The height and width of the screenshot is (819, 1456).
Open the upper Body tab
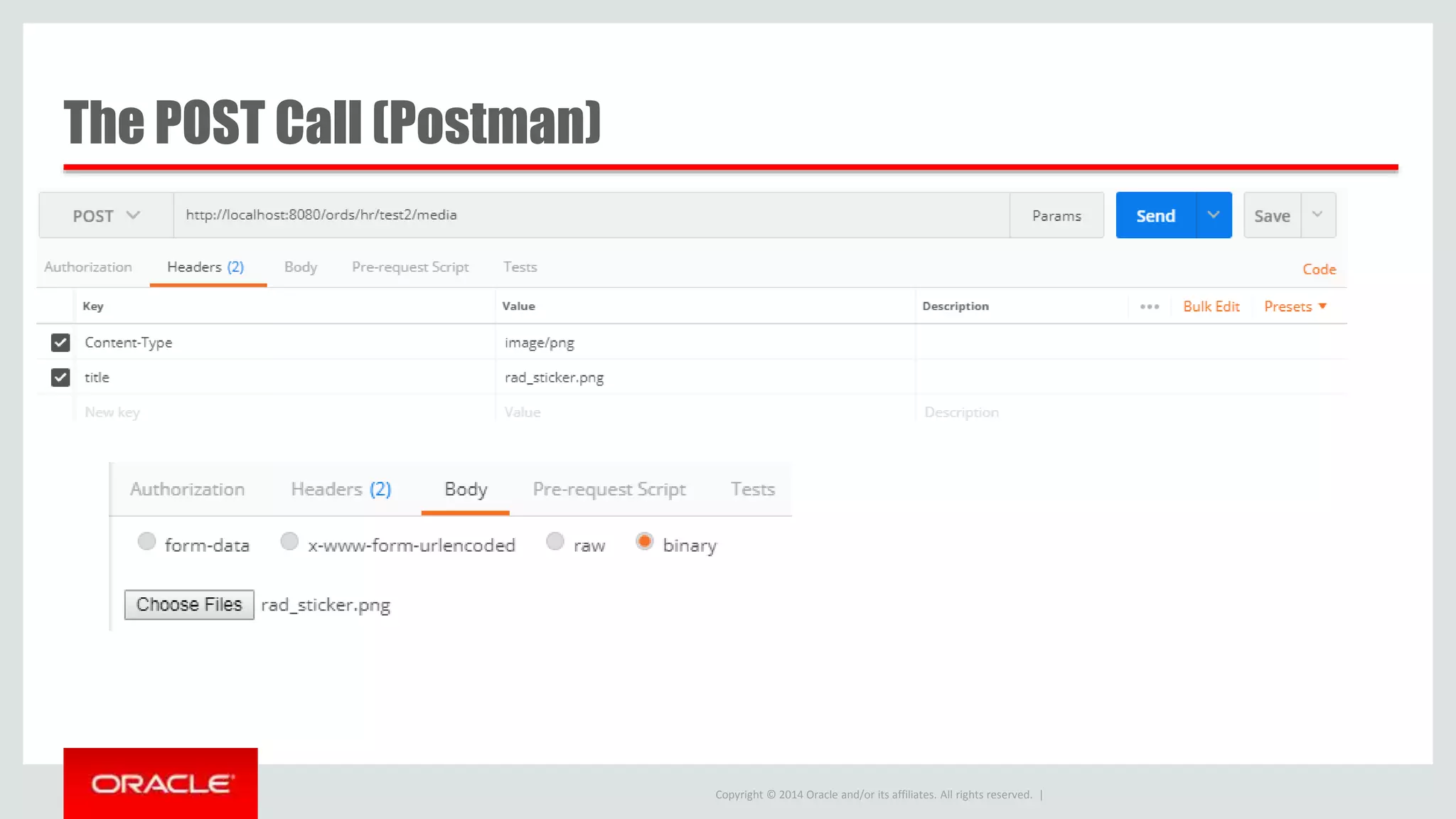pos(301,267)
